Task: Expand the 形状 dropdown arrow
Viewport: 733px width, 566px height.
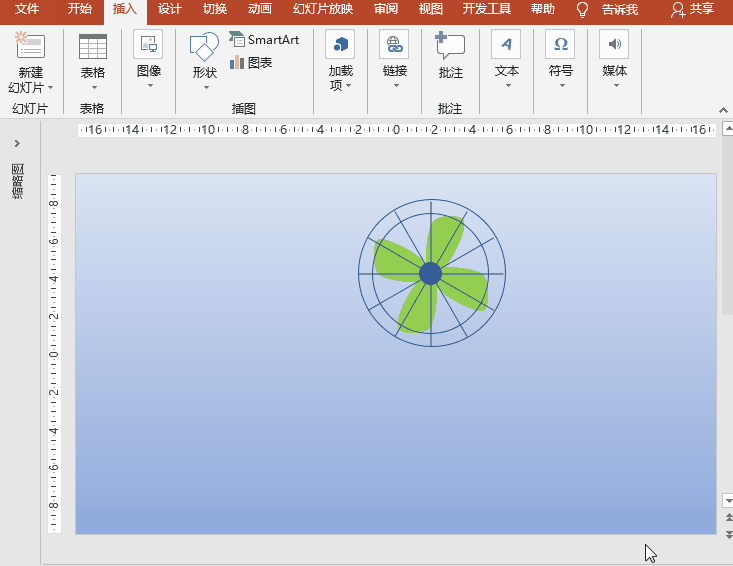Action: (206, 87)
